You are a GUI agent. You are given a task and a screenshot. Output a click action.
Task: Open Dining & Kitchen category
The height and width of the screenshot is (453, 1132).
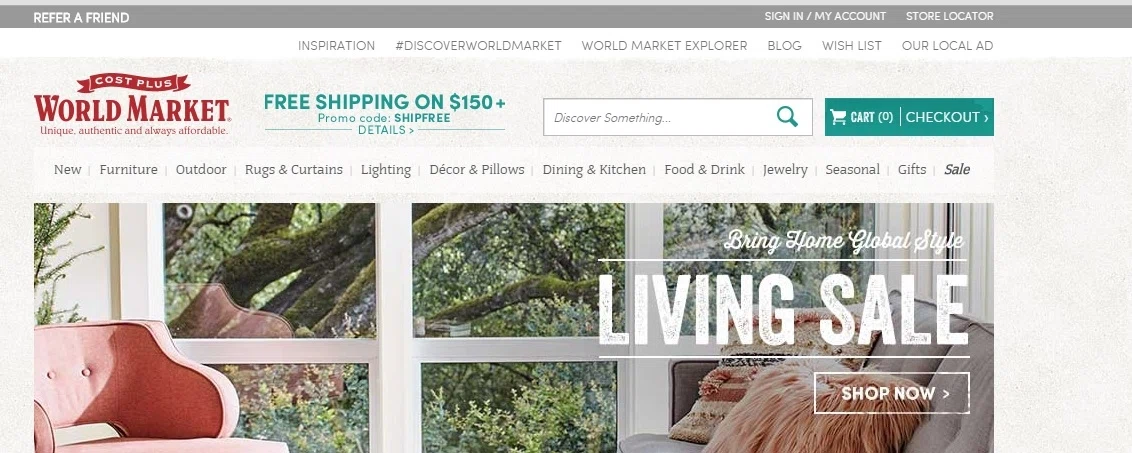point(594,170)
